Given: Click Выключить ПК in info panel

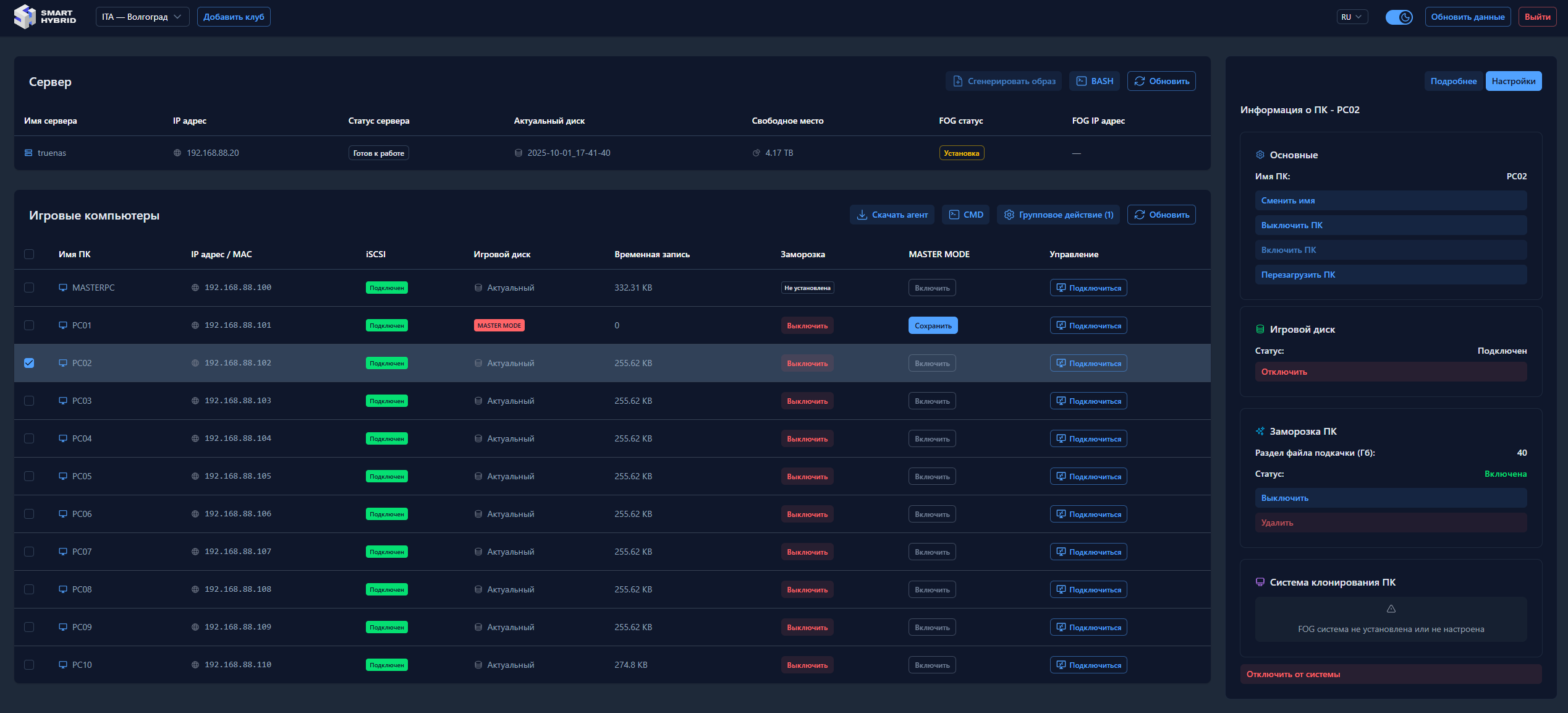Looking at the screenshot, I should click(1391, 225).
